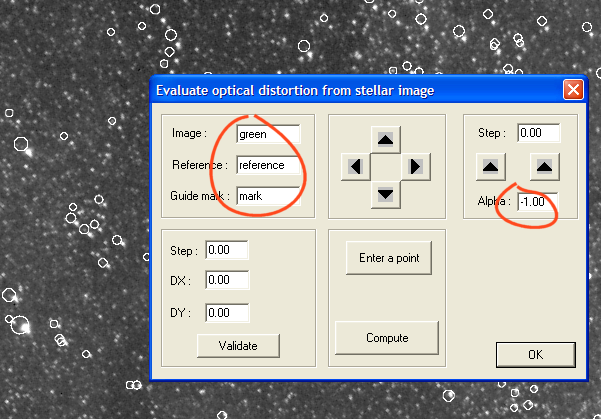
Task: Run Compute on the distortion
Action: coord(387,338)
